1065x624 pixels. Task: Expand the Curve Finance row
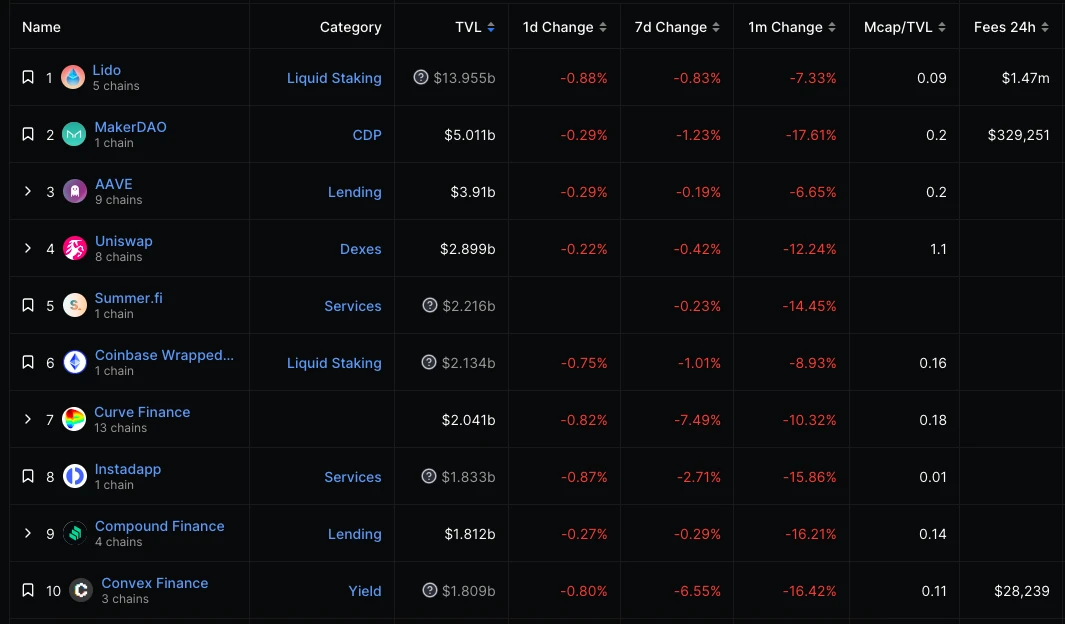[x=28, y=419]
